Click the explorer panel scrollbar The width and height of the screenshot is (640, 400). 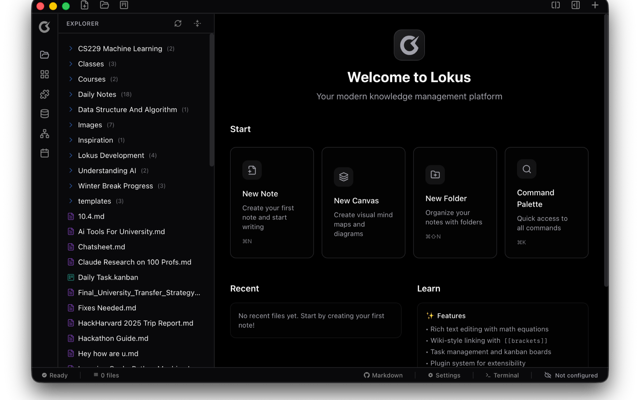tap(211, 100)
